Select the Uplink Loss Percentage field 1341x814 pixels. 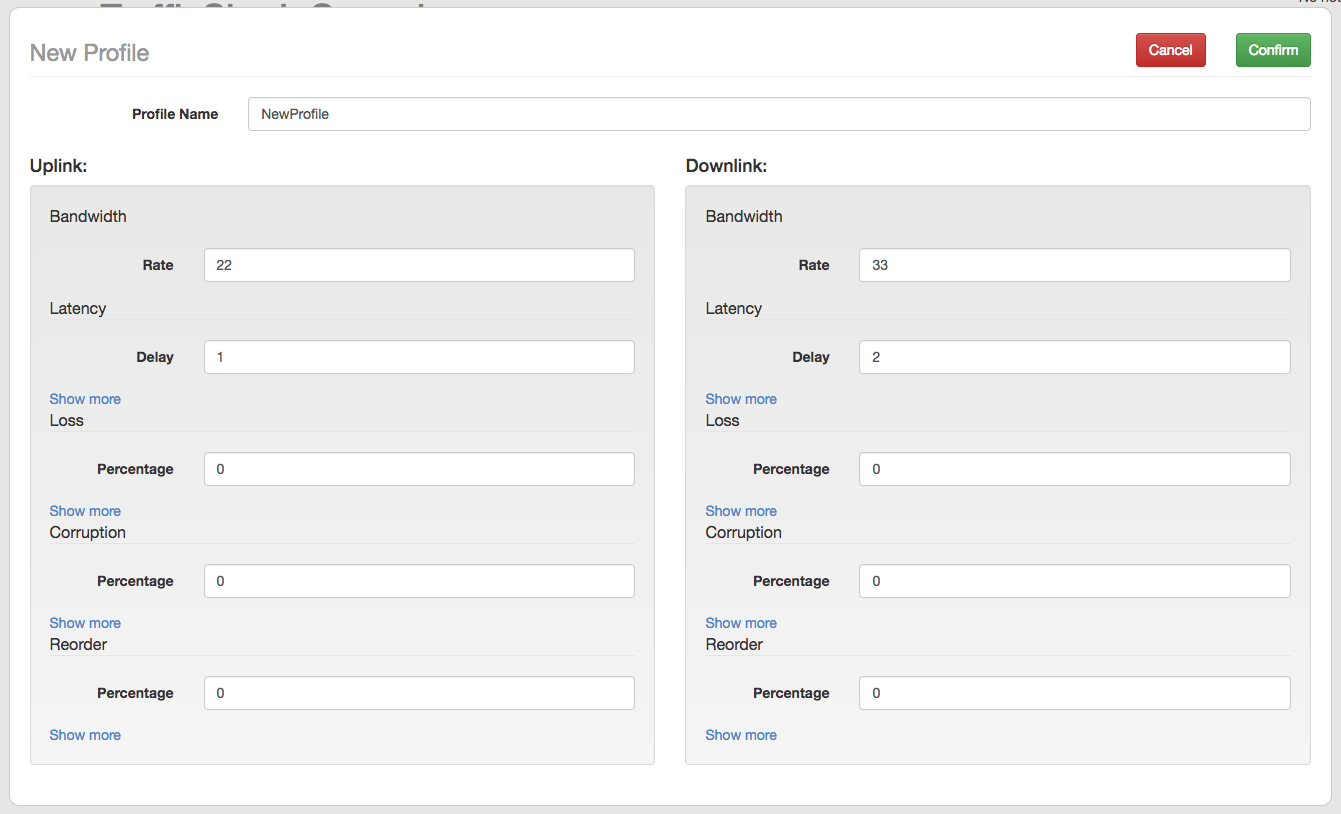pyautogui.click(x=418, y=469)
